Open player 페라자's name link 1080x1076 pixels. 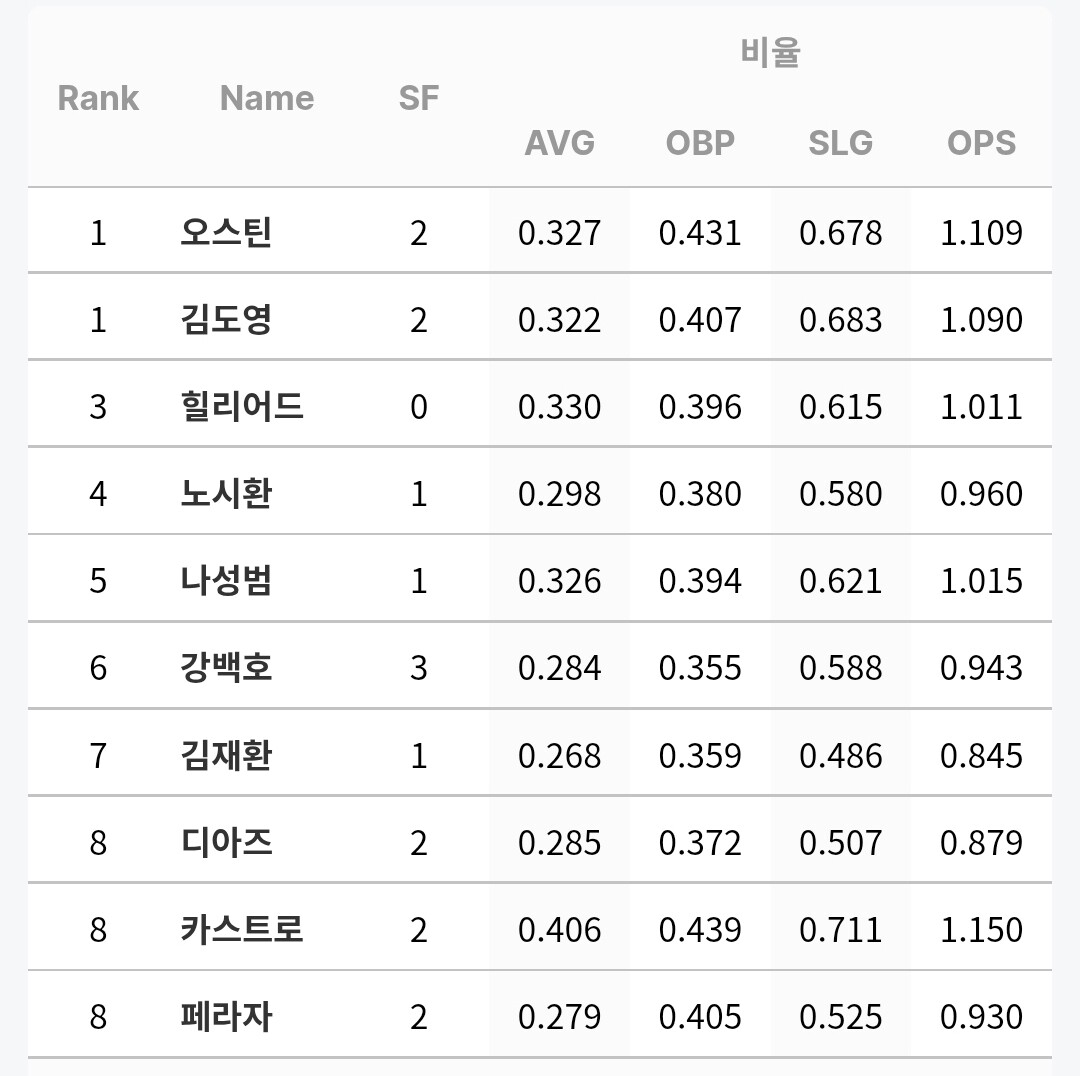pyautogui.click(x=226, y=1016)
